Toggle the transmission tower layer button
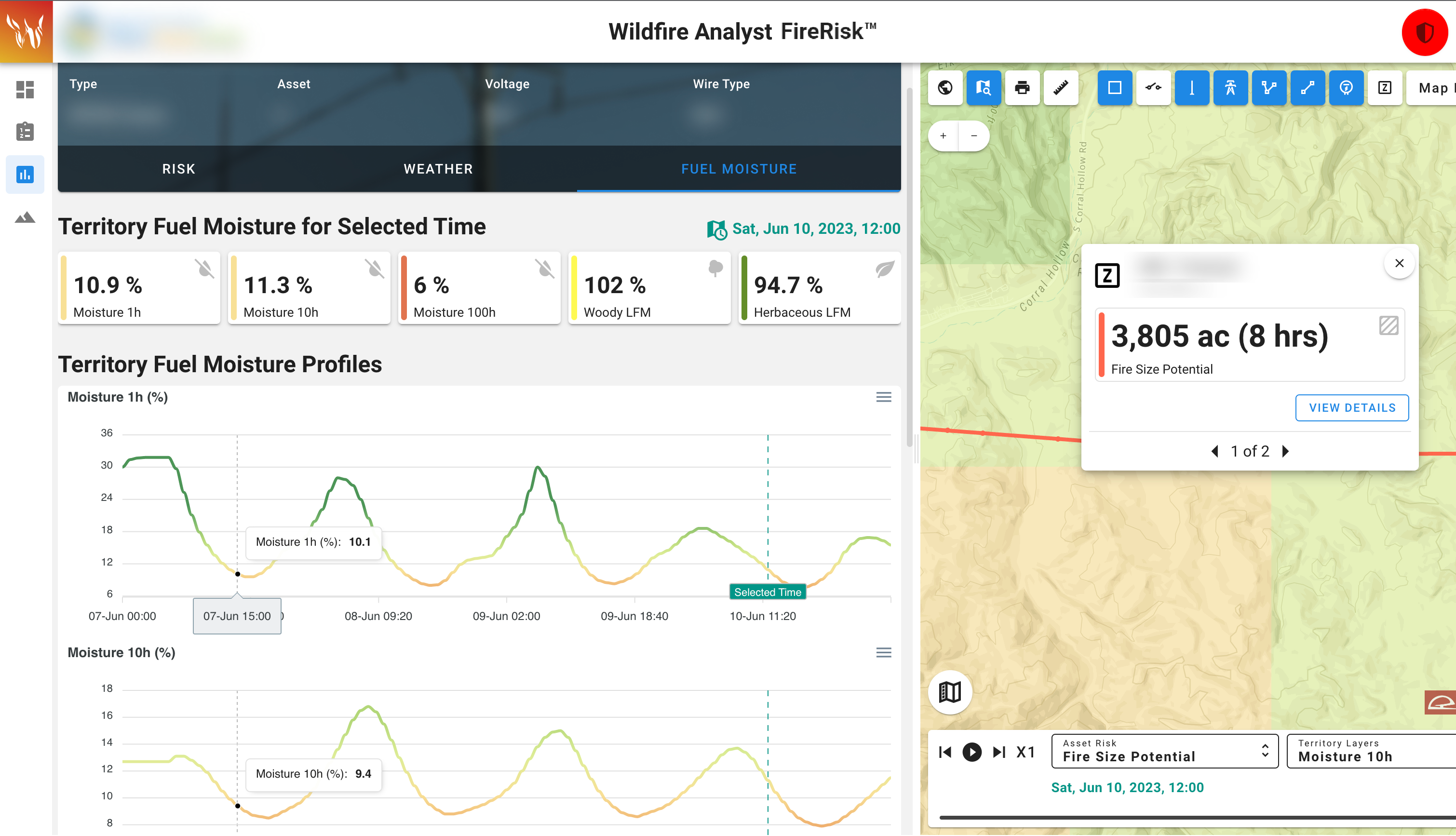1456x836 pixels. [x=1230, y=88]
